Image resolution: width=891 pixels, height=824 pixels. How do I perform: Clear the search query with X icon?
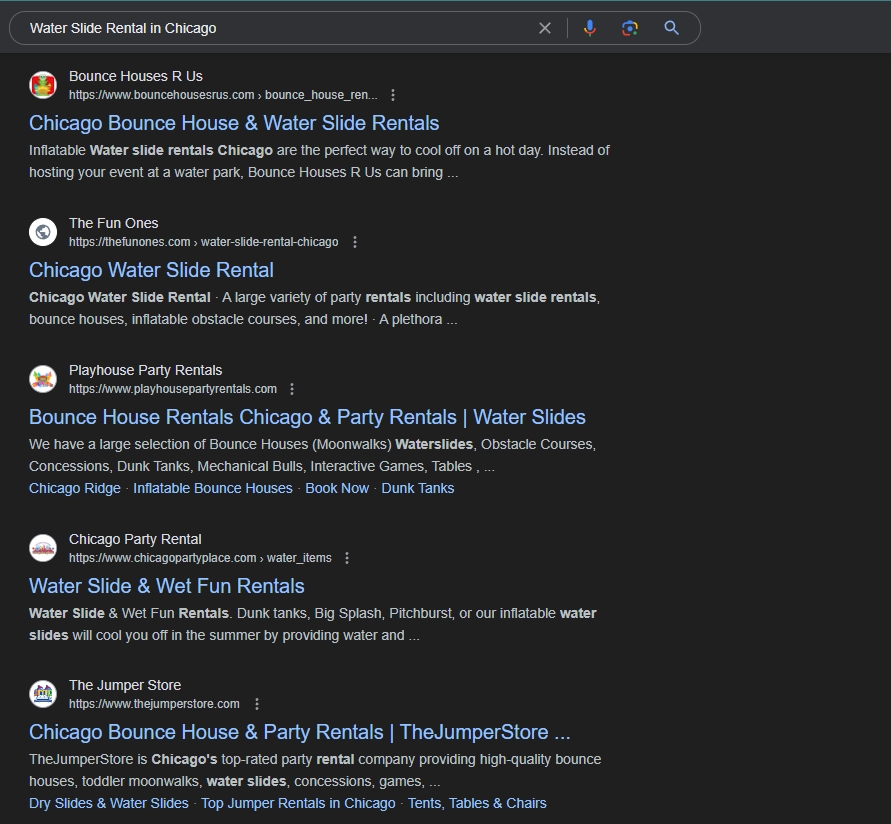coord(544,28)
